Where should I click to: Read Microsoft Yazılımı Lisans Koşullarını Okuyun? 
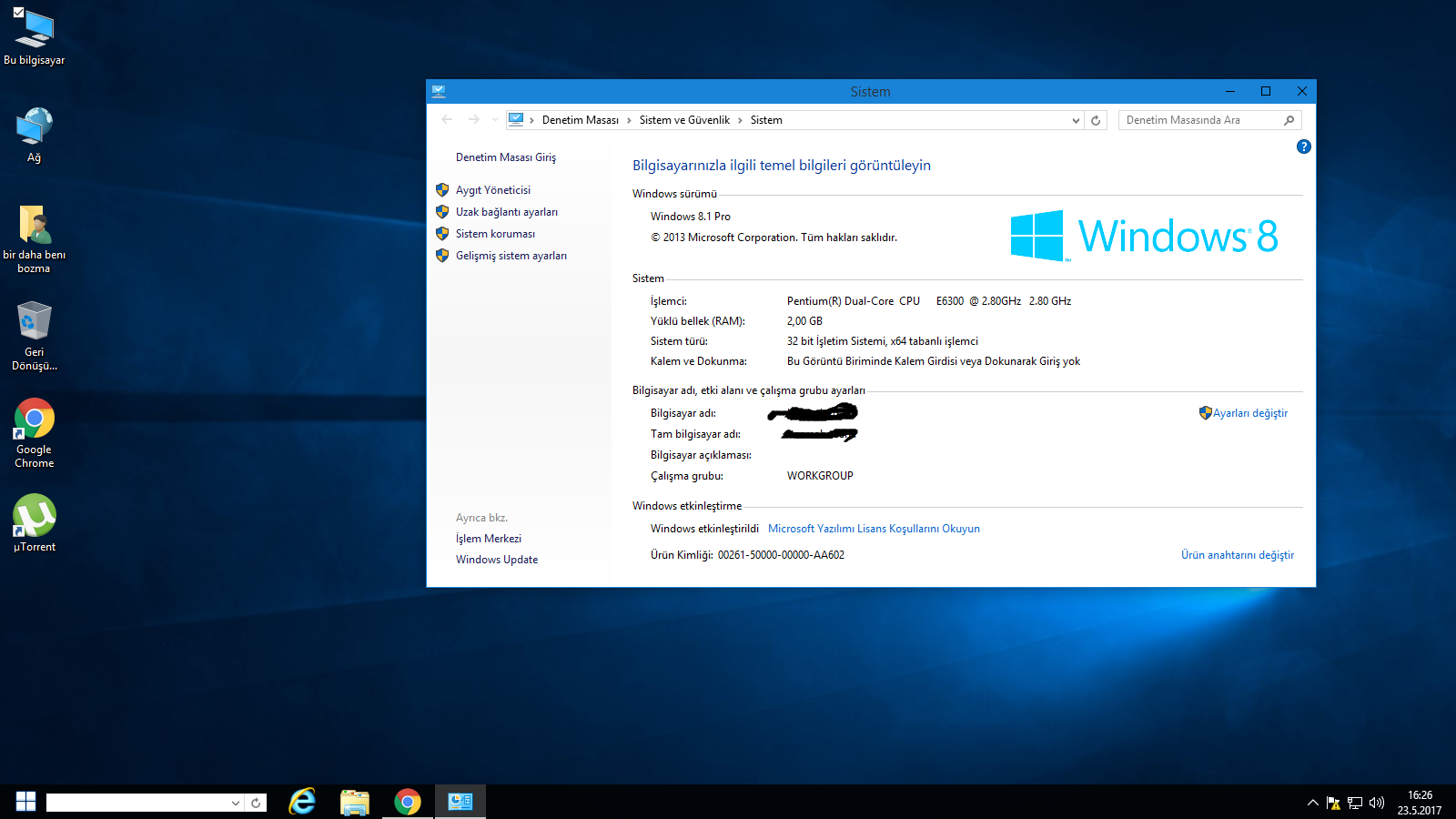pos(874,529)
